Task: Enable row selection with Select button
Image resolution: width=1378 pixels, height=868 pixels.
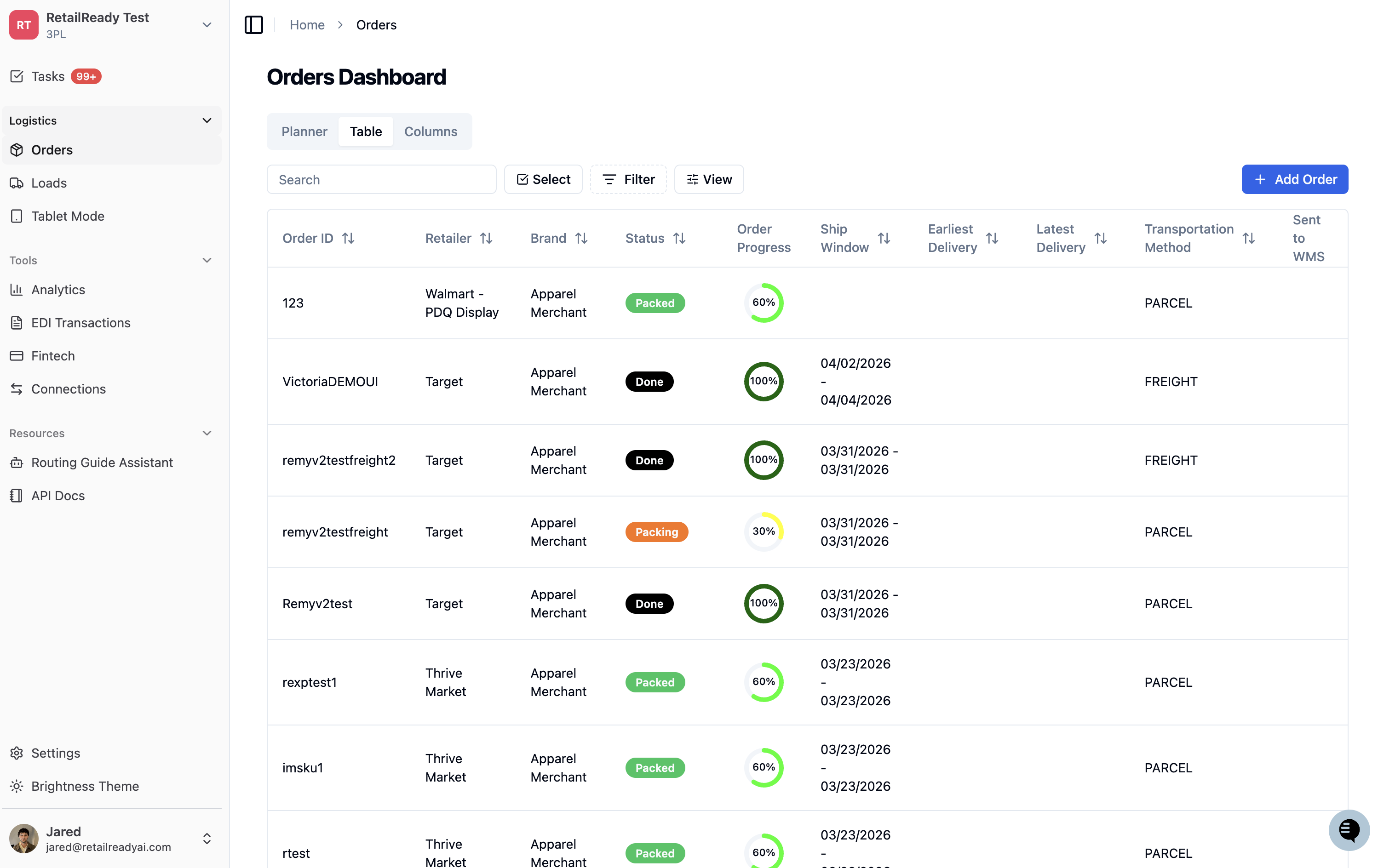Action: [543, 179]
